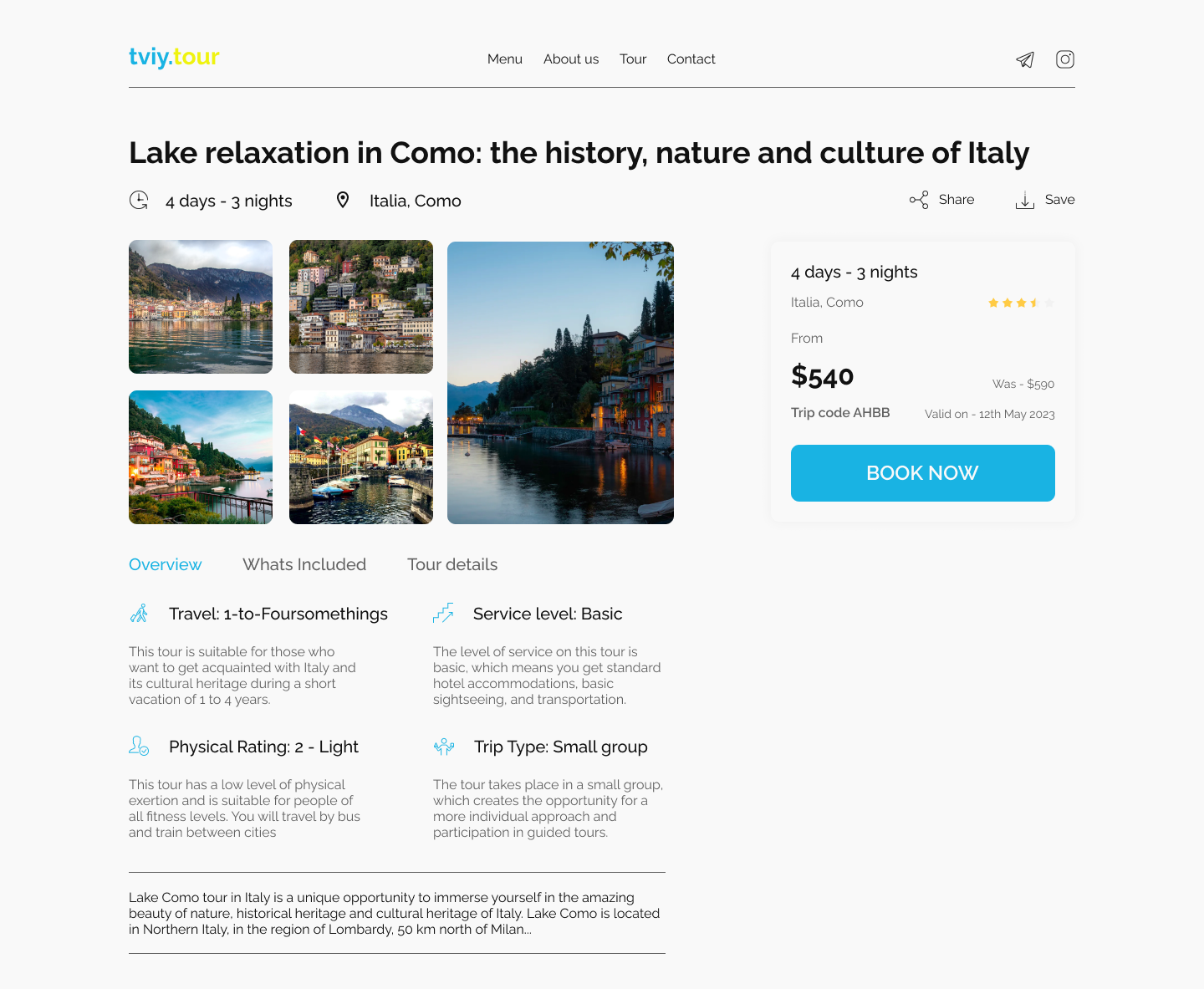Image resolution: width=1204 pixels, height=989 pixels.
Task: Click the map pin location icon
Action: click(x=343, y=200)
